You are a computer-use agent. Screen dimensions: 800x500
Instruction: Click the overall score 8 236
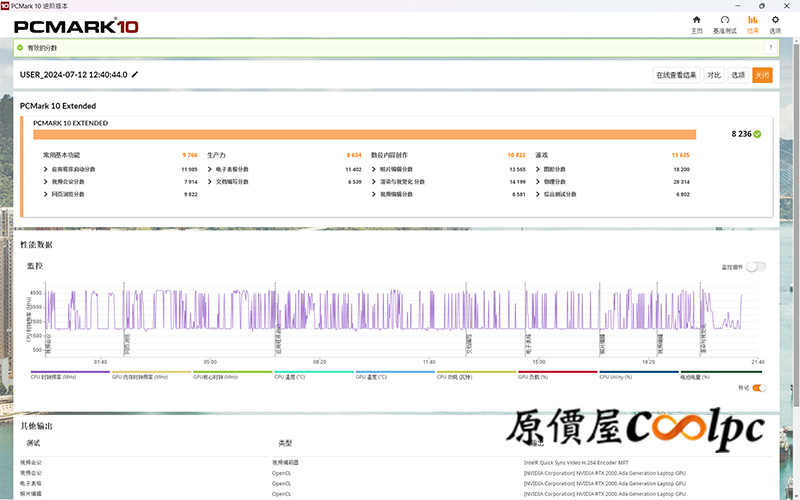(741, 134)
